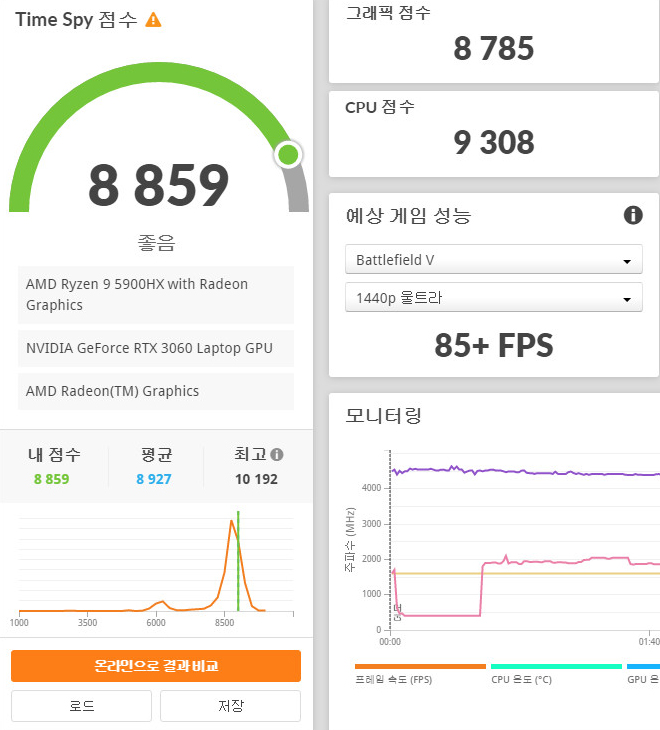Click the 85+ FPS estimate
660x730 pixels.
[494, 345]
